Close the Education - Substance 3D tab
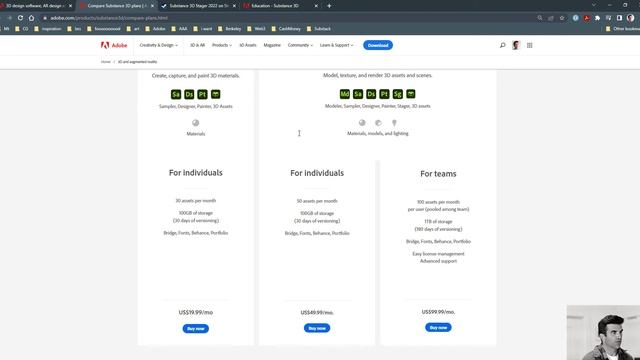Viewport: 640px width, 360px height. click(316, 6)
